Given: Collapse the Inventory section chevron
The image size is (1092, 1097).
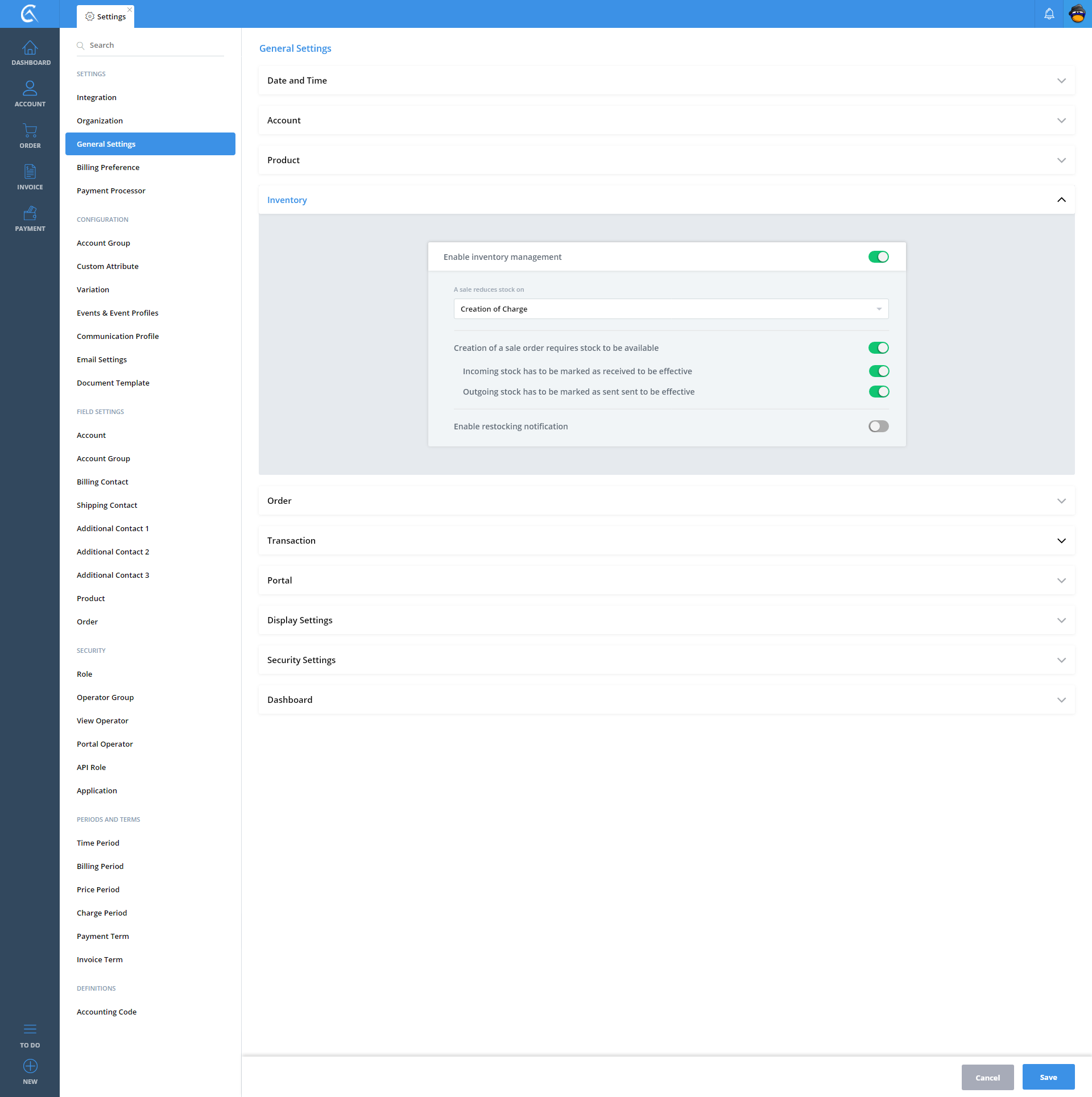Looking at the screenshot, I should (1061, 200).
